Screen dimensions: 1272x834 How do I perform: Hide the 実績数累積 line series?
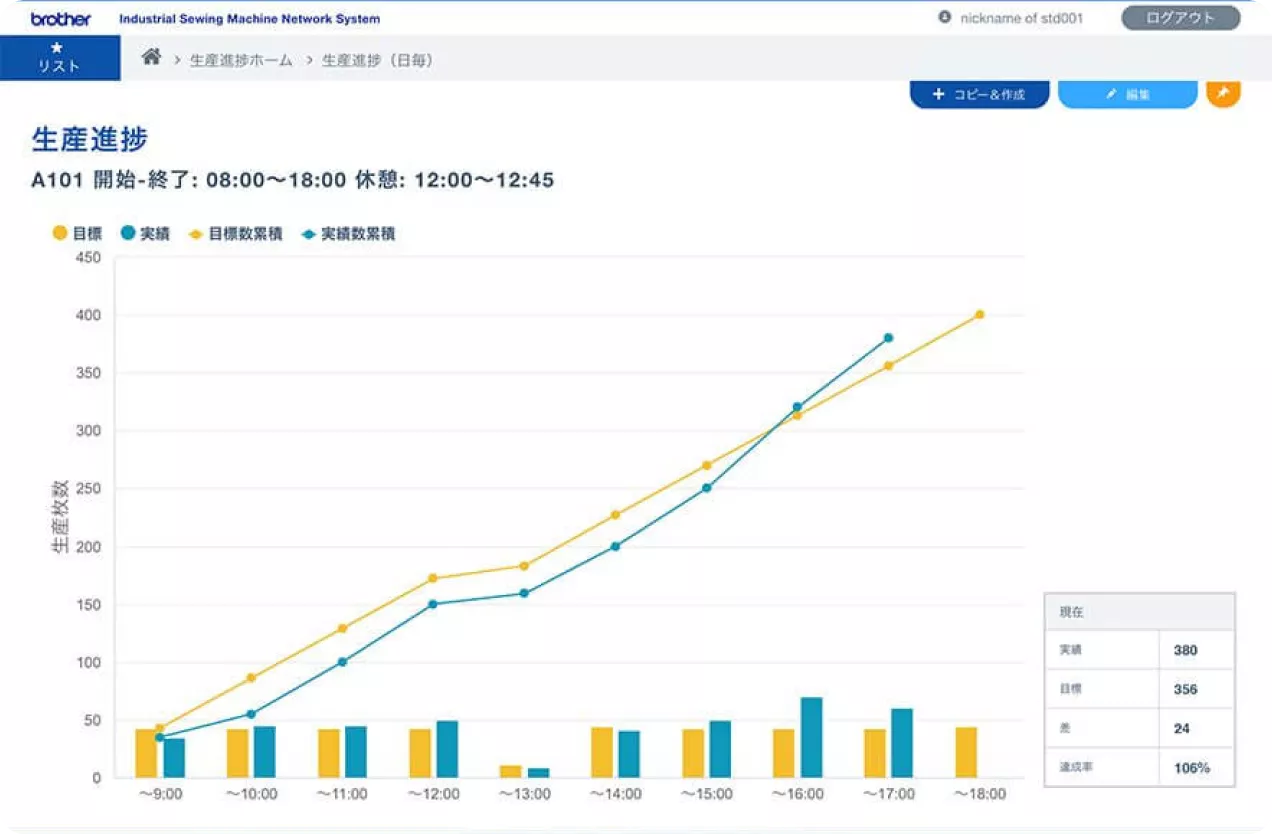coord(348,234)
